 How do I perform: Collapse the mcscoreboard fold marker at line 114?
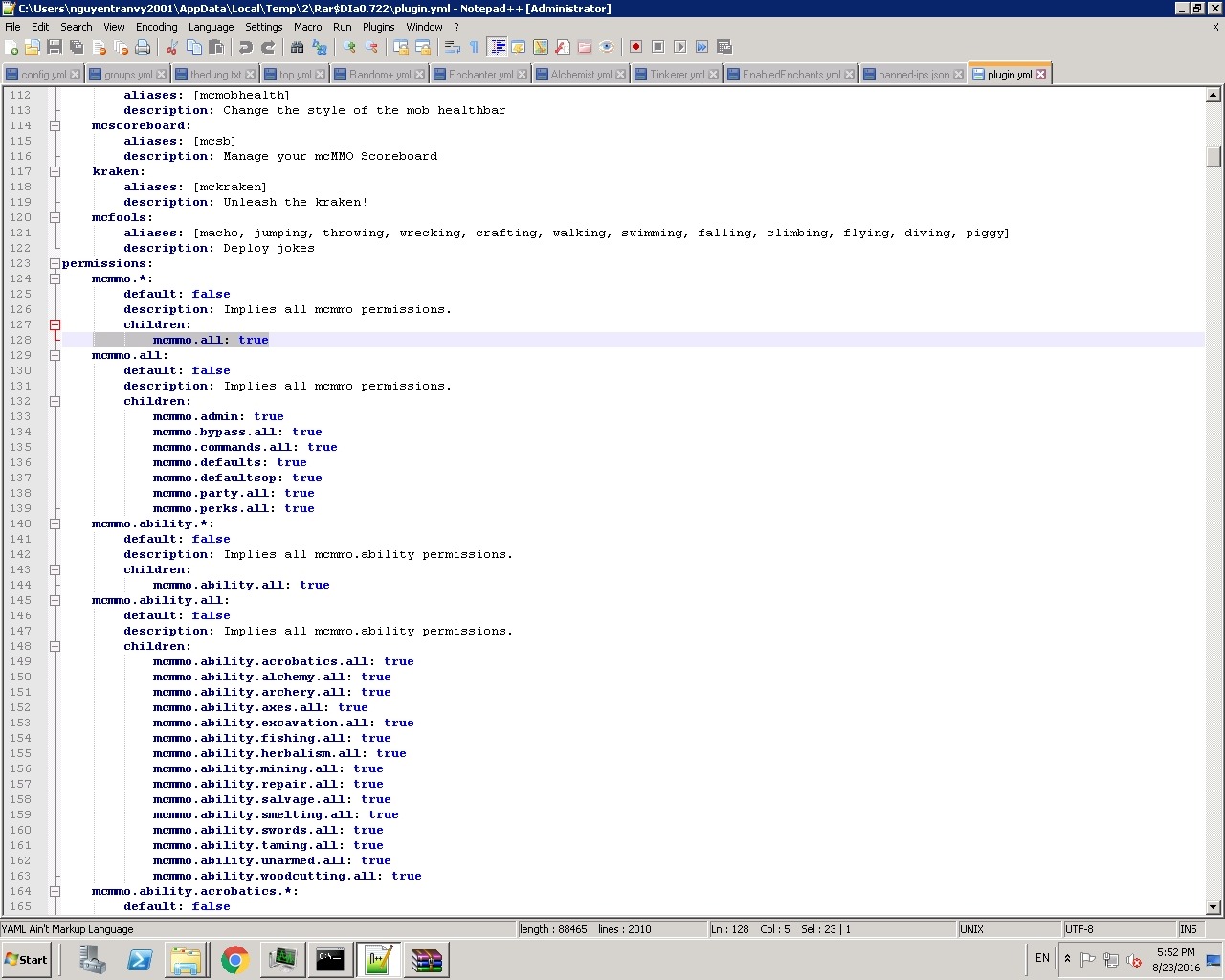click(55, 125)
